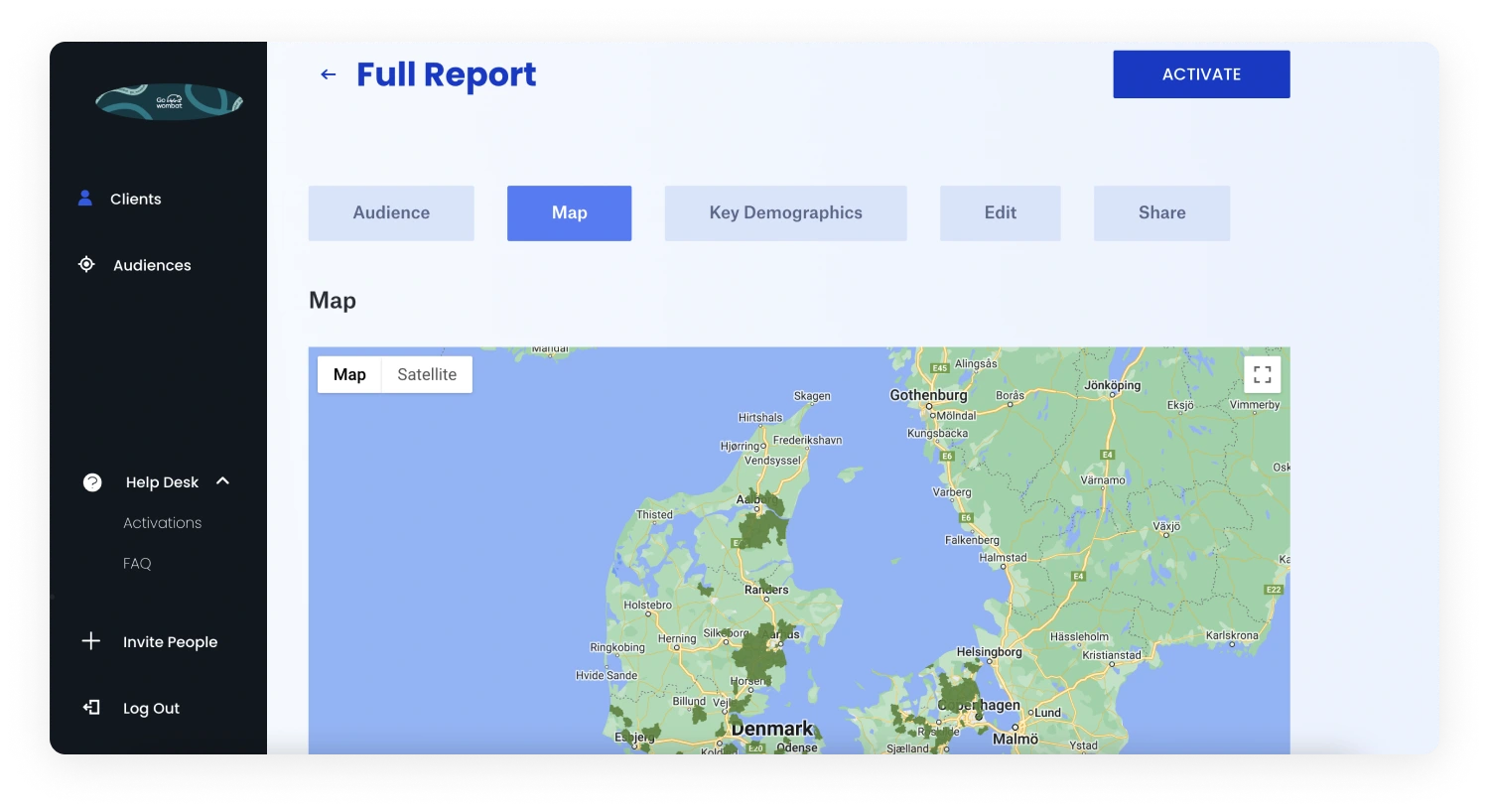This screenshot has height=812, width=1489.
Task: Click the Vimmerby label on map
Action: coord(1255,405)
